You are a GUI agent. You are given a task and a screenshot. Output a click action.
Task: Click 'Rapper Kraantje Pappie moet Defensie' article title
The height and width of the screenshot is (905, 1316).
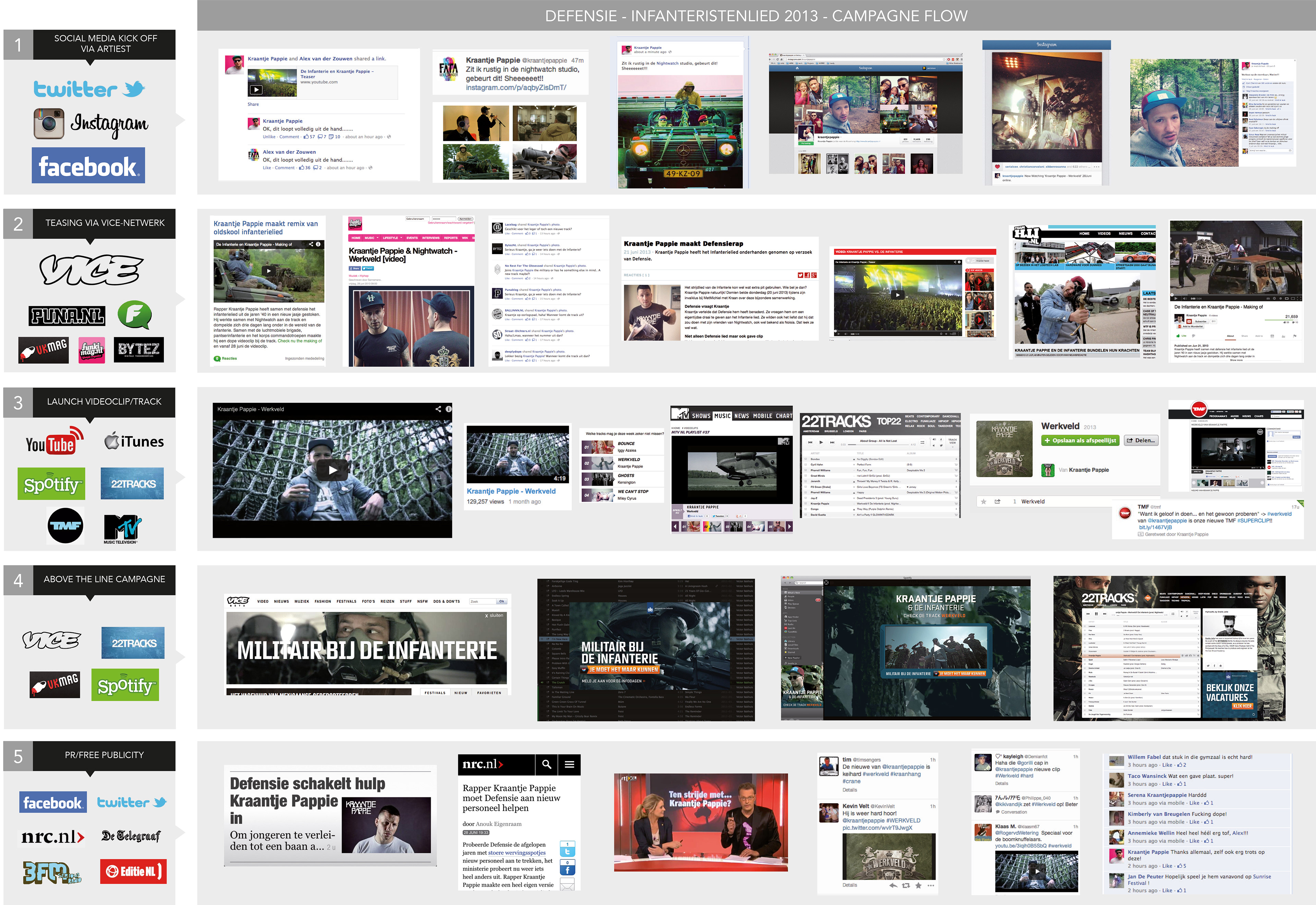[511, 798]
